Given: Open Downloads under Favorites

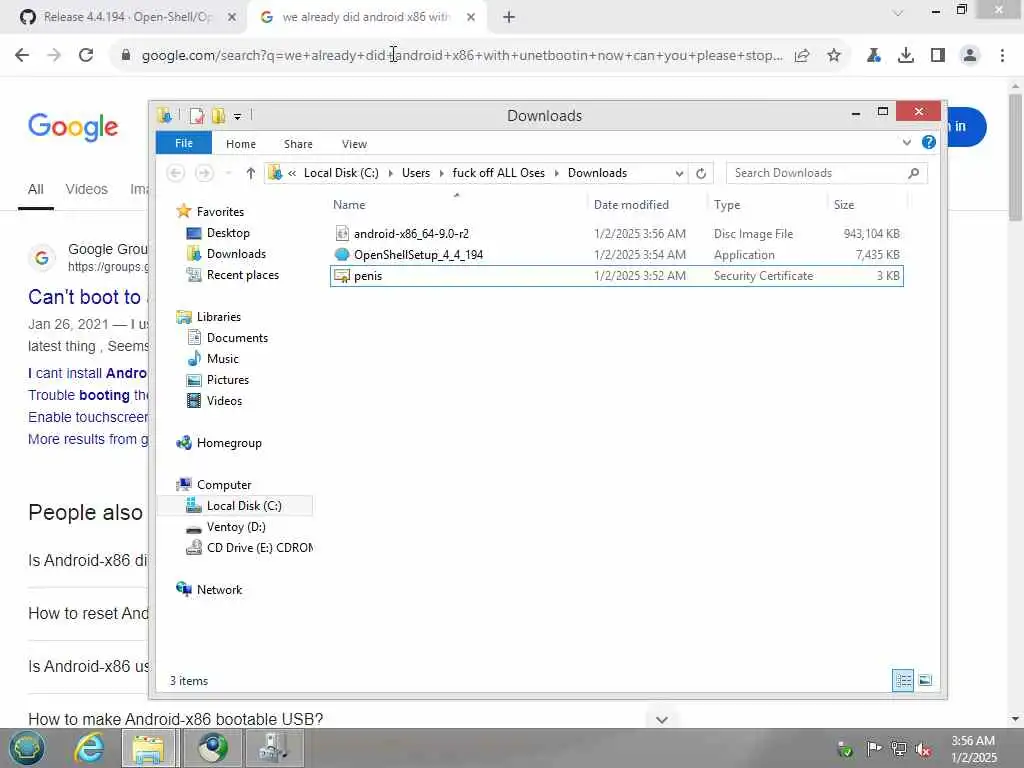Looking at the screenshot, I should coord(236,254).
